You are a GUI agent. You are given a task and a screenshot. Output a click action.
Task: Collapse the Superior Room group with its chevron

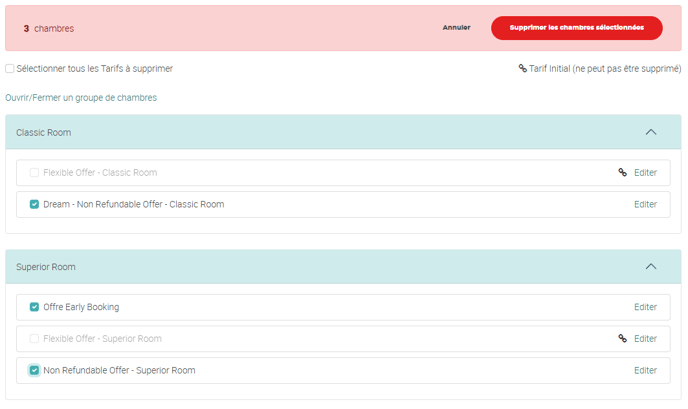[651, 267]
